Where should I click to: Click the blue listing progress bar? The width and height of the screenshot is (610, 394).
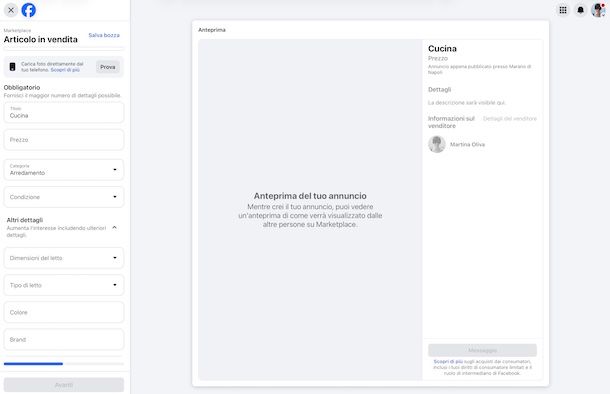[x=33, y=364]
